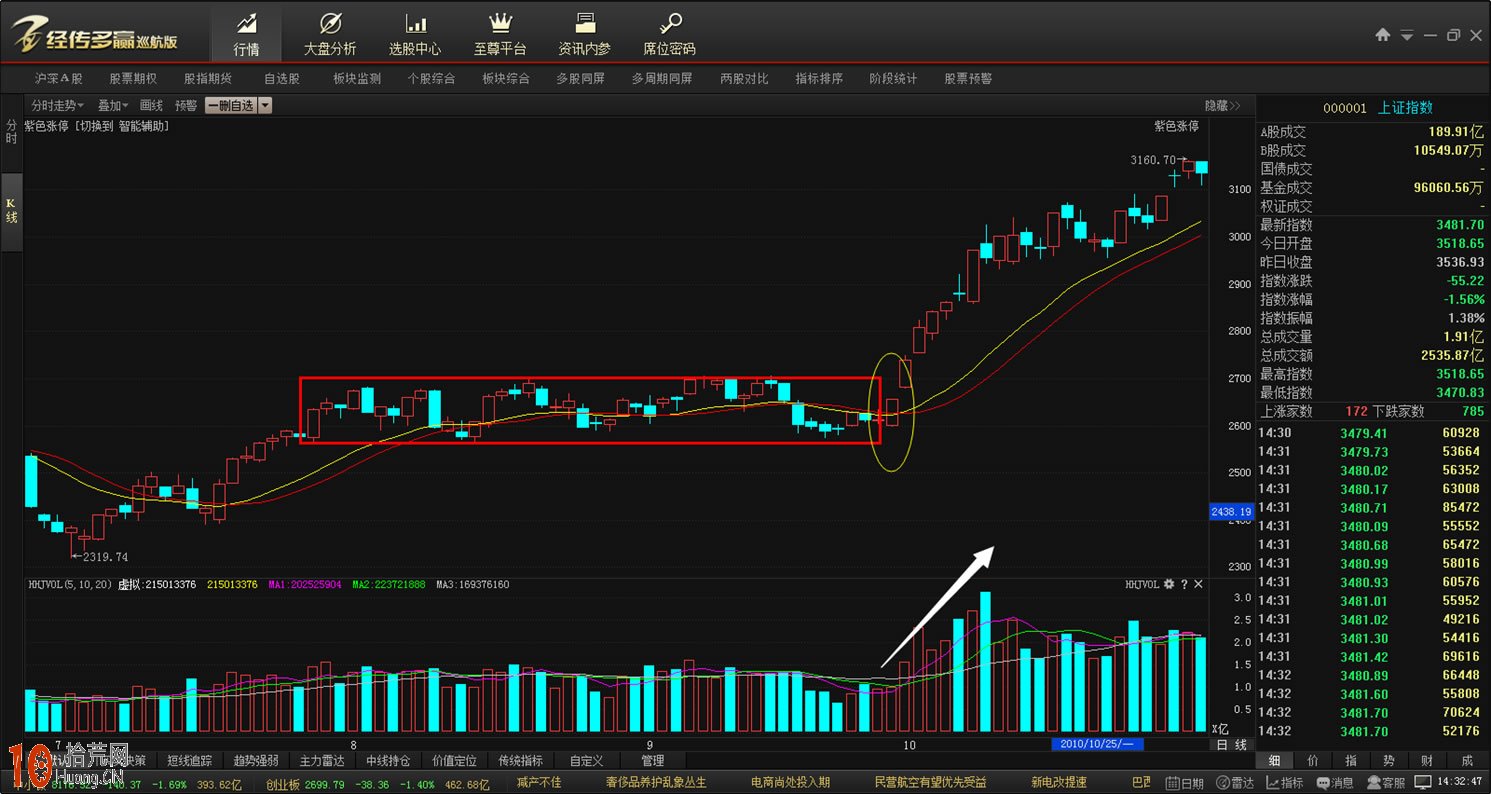Select the 管理 indicator tab
1491x794 pixels.
[653, 761]
